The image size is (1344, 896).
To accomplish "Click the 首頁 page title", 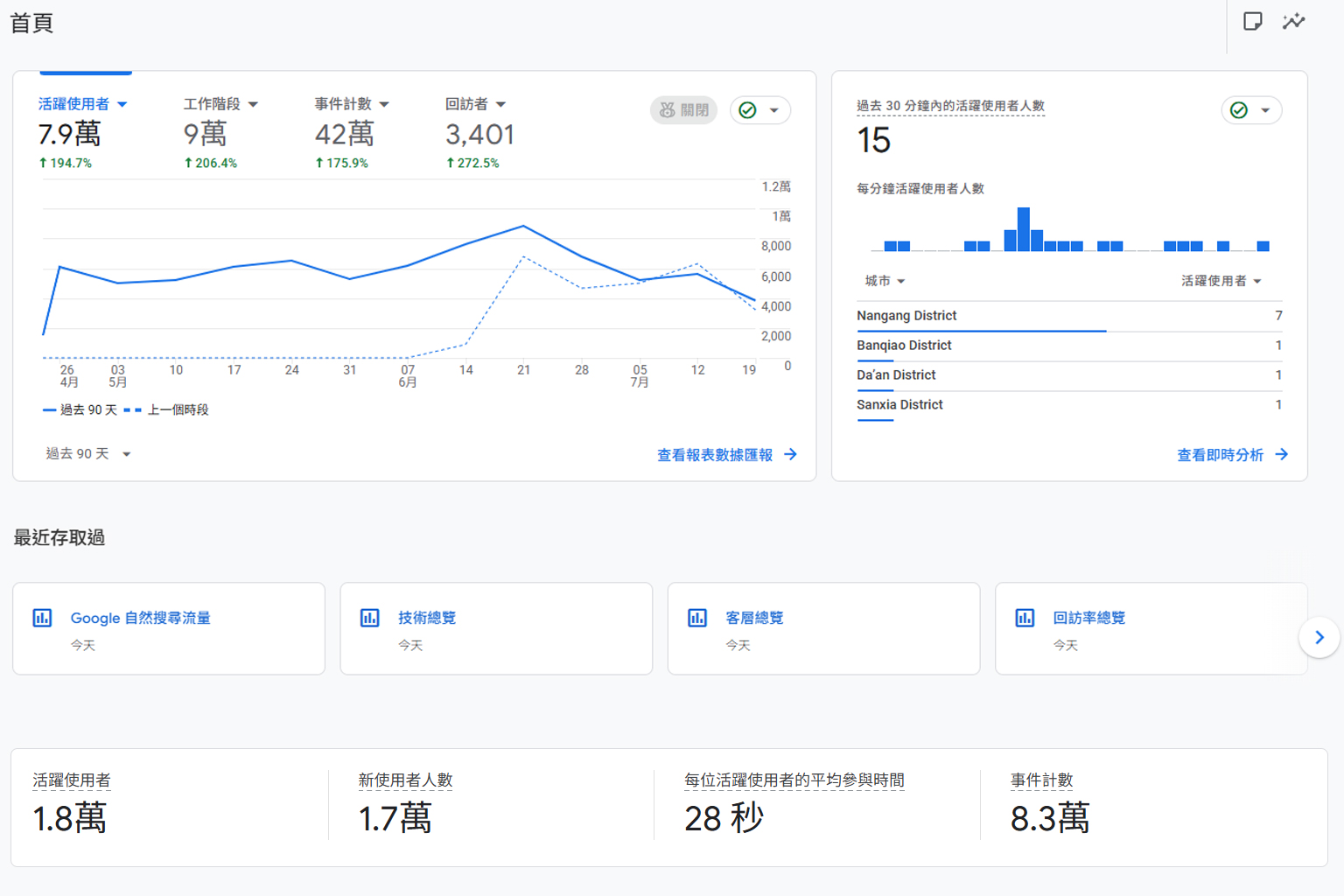I will 31,23.
